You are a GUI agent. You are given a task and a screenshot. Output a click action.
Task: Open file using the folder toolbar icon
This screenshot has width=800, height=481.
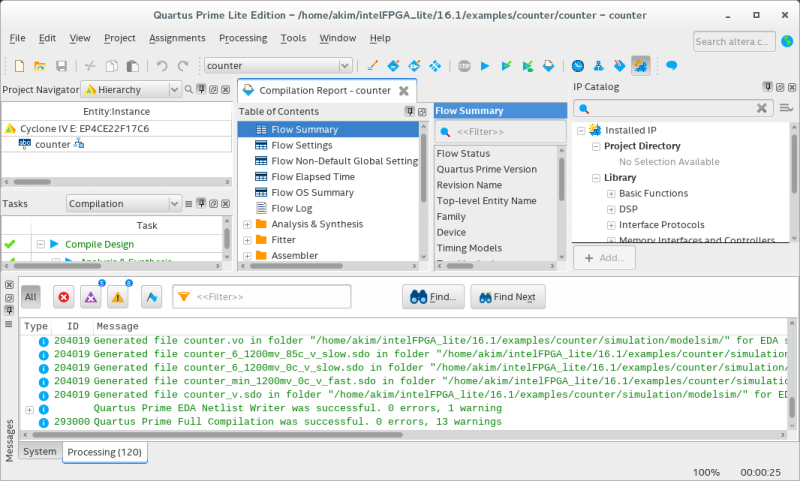[x=40, y=66]
